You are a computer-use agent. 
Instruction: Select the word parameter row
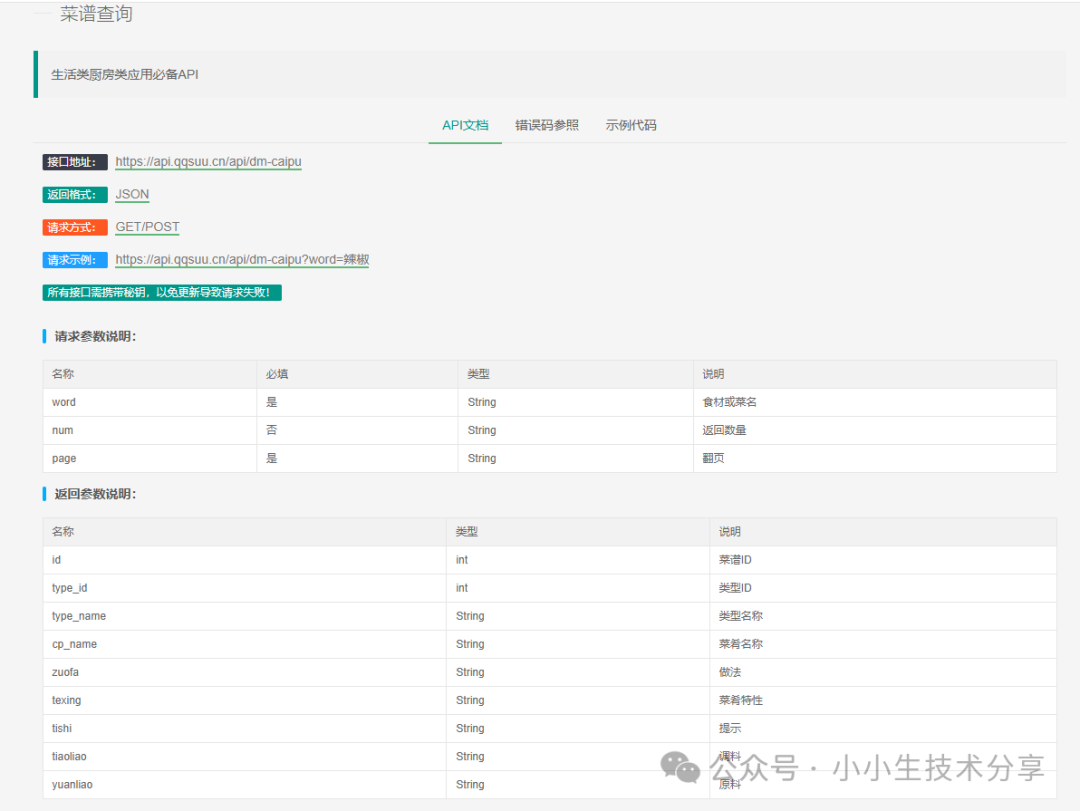(x=549, y=402)
